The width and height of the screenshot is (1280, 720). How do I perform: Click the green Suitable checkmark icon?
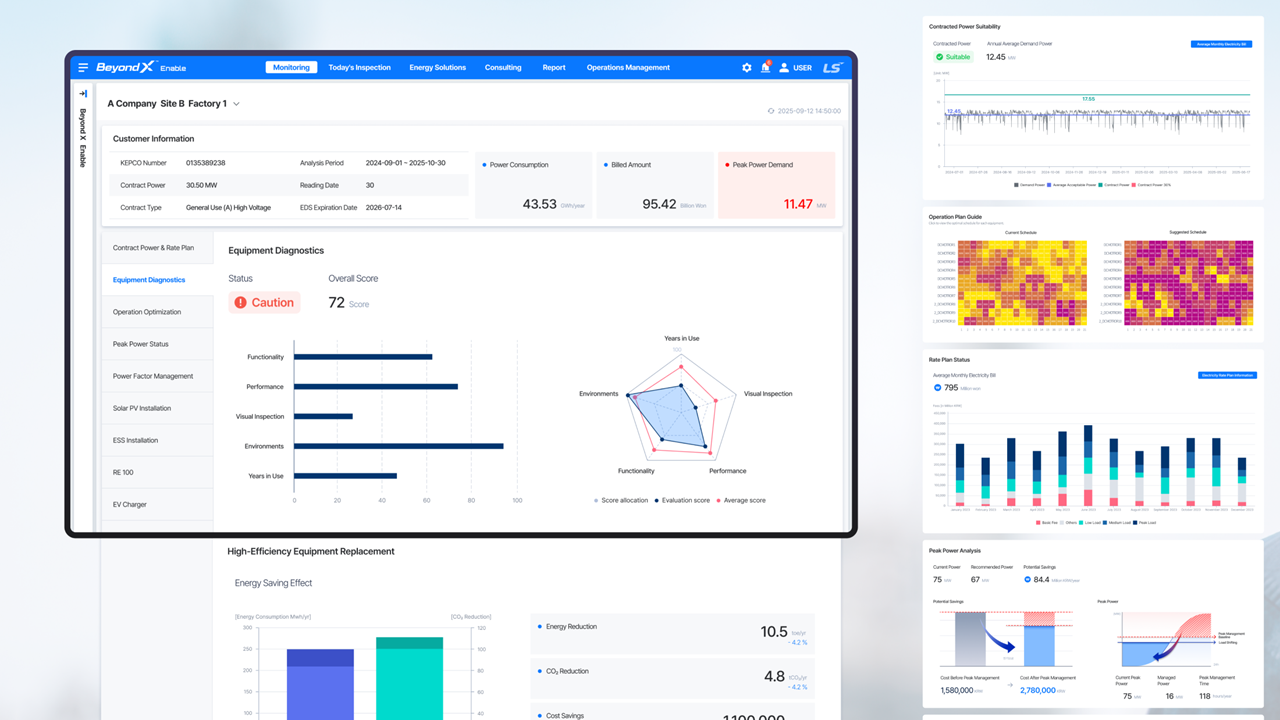(x=939, y=57)
